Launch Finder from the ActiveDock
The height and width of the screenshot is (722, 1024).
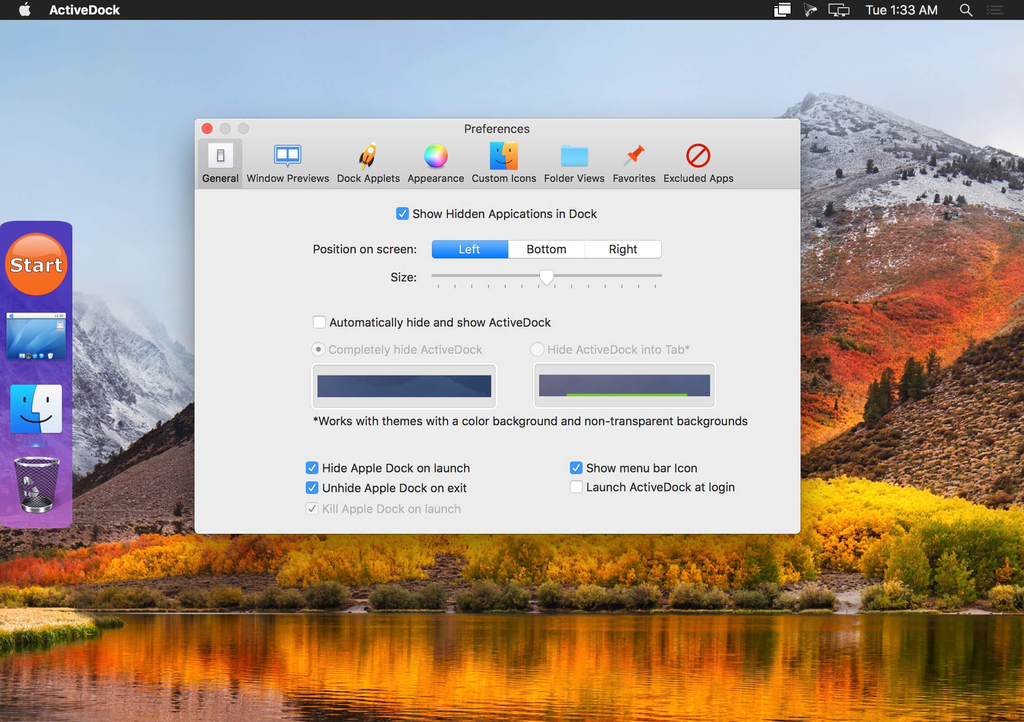coord(36,409)
